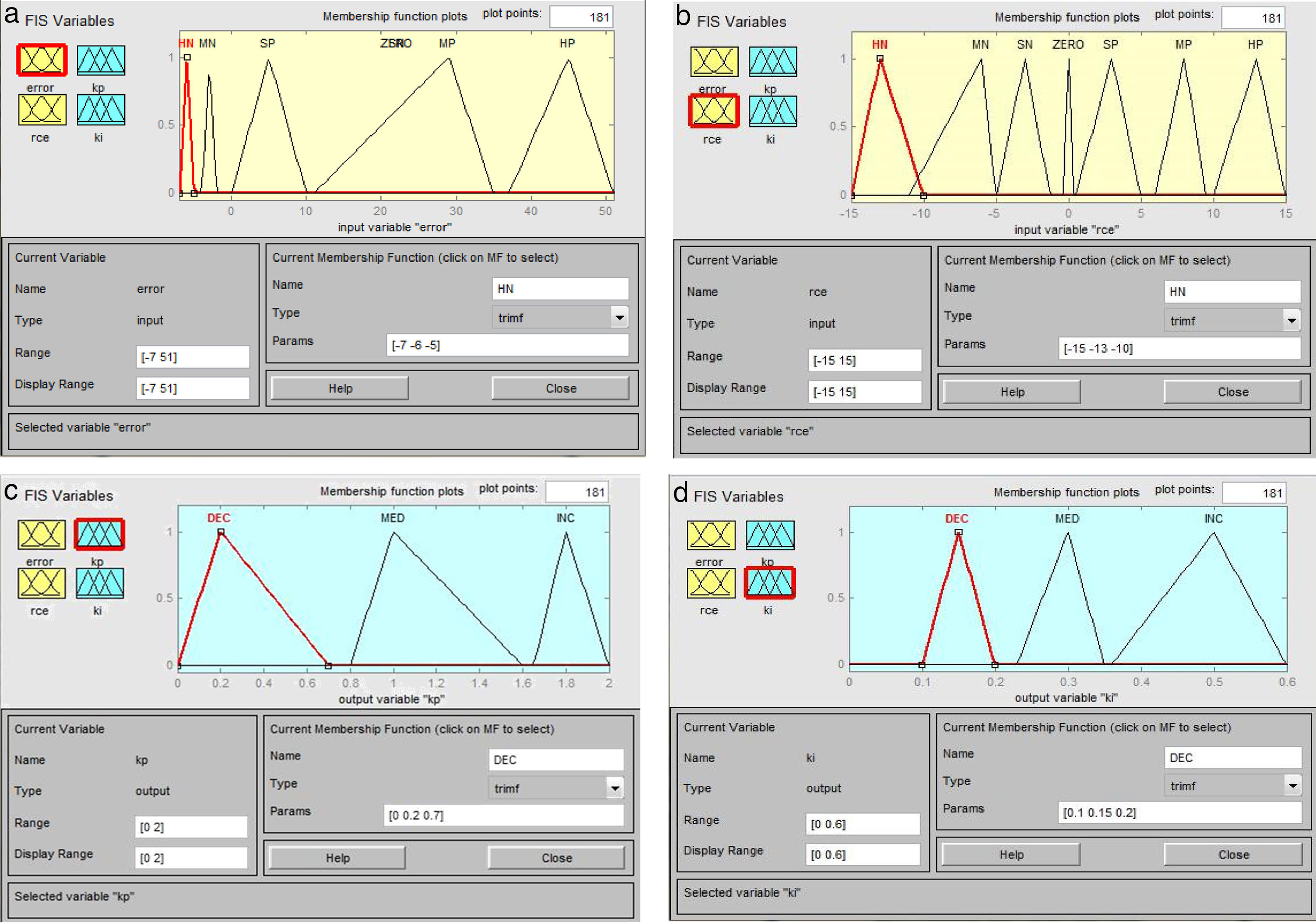Click the error input icon in panel d
Image resolution: width=1316 pixels, height=923 pixels.
click(711, 536)
